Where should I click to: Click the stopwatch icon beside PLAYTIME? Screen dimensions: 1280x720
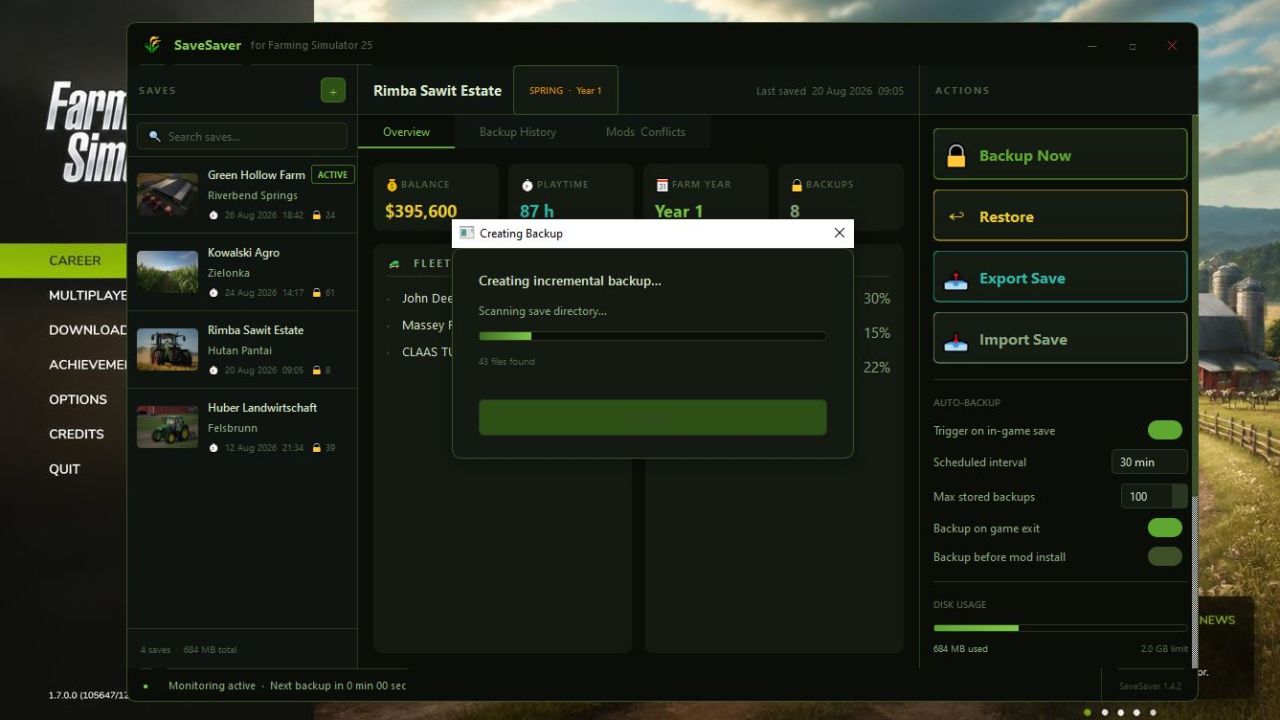tap(527, 185)
